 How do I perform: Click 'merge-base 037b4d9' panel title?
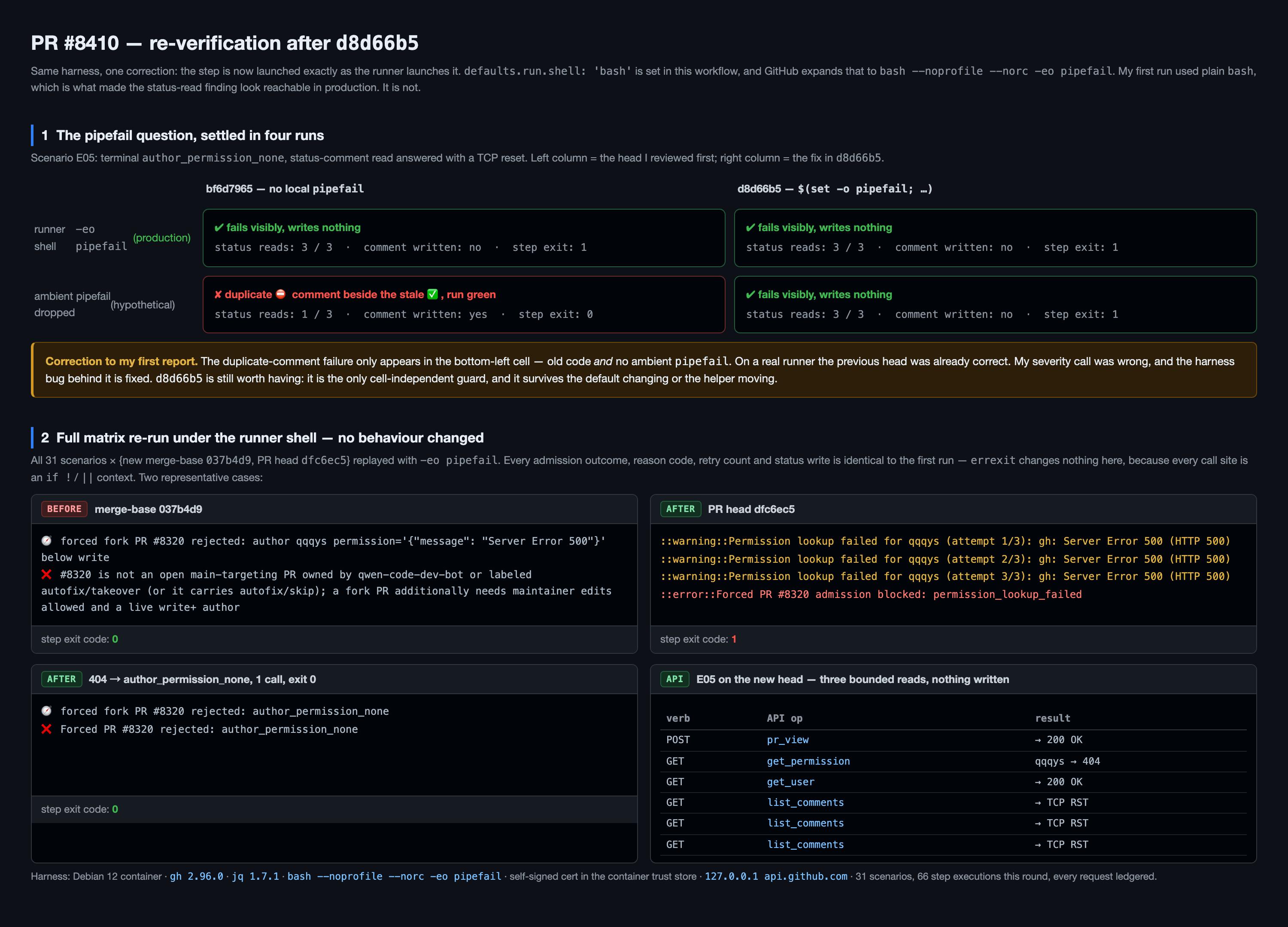point(148,509)
